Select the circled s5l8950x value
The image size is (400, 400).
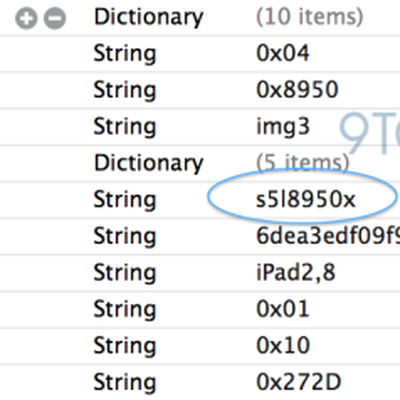point(306,200)
